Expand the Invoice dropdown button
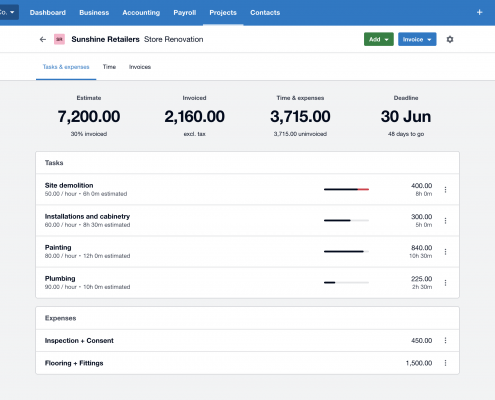 click(417, 39)
